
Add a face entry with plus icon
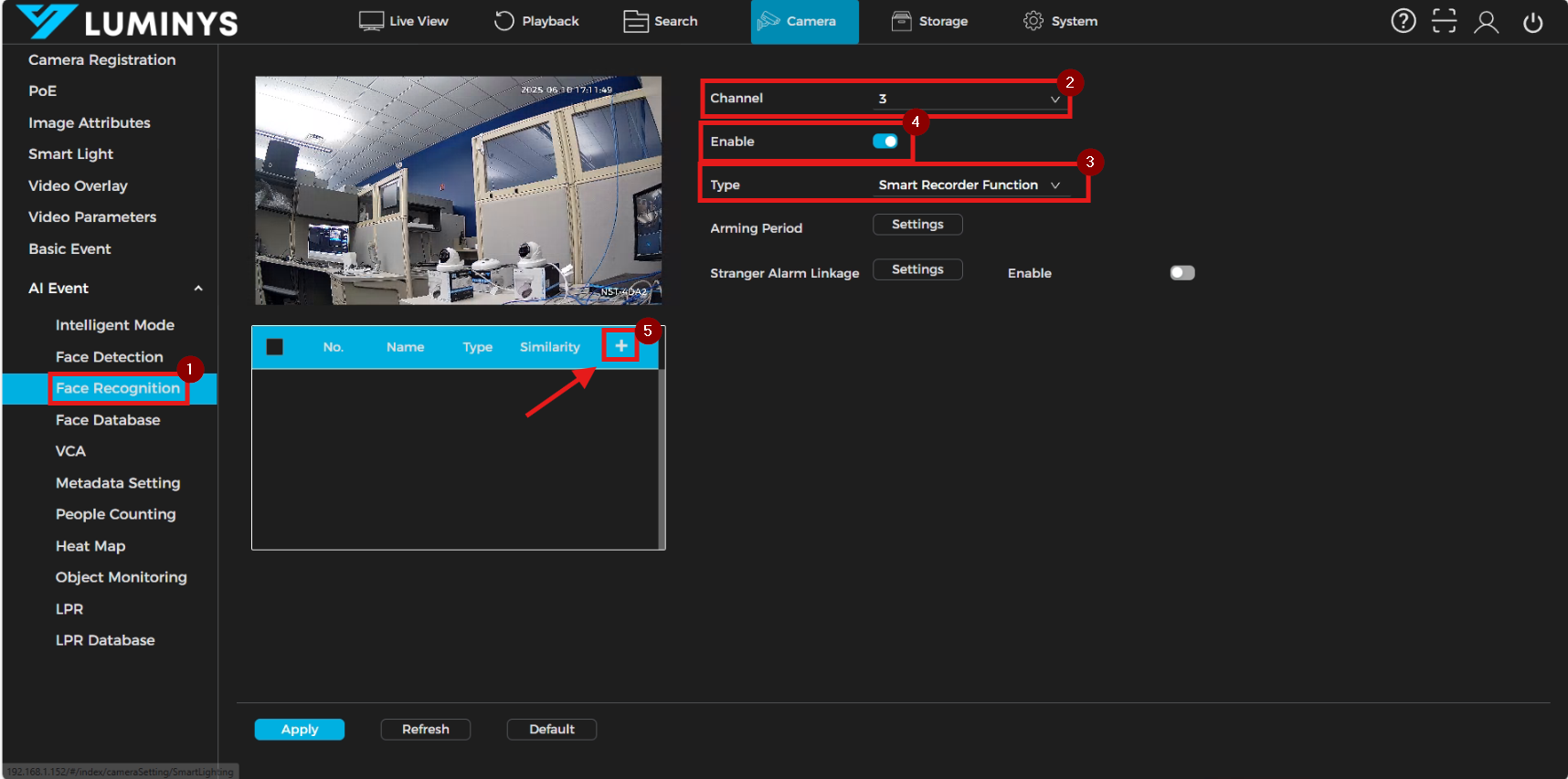coord(620,346)
